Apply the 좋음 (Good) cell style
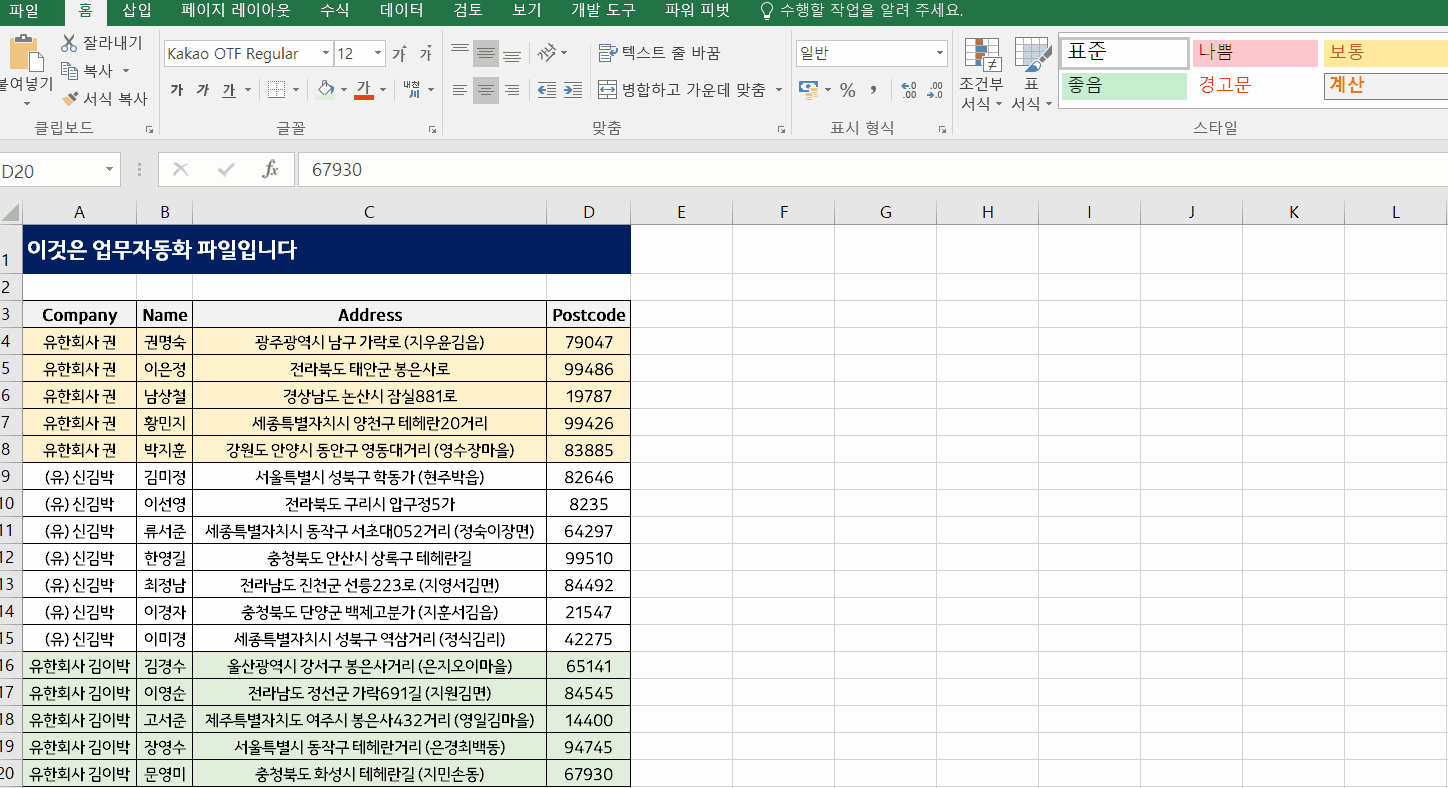1448x788 pixels. (x=1124, y=86)
